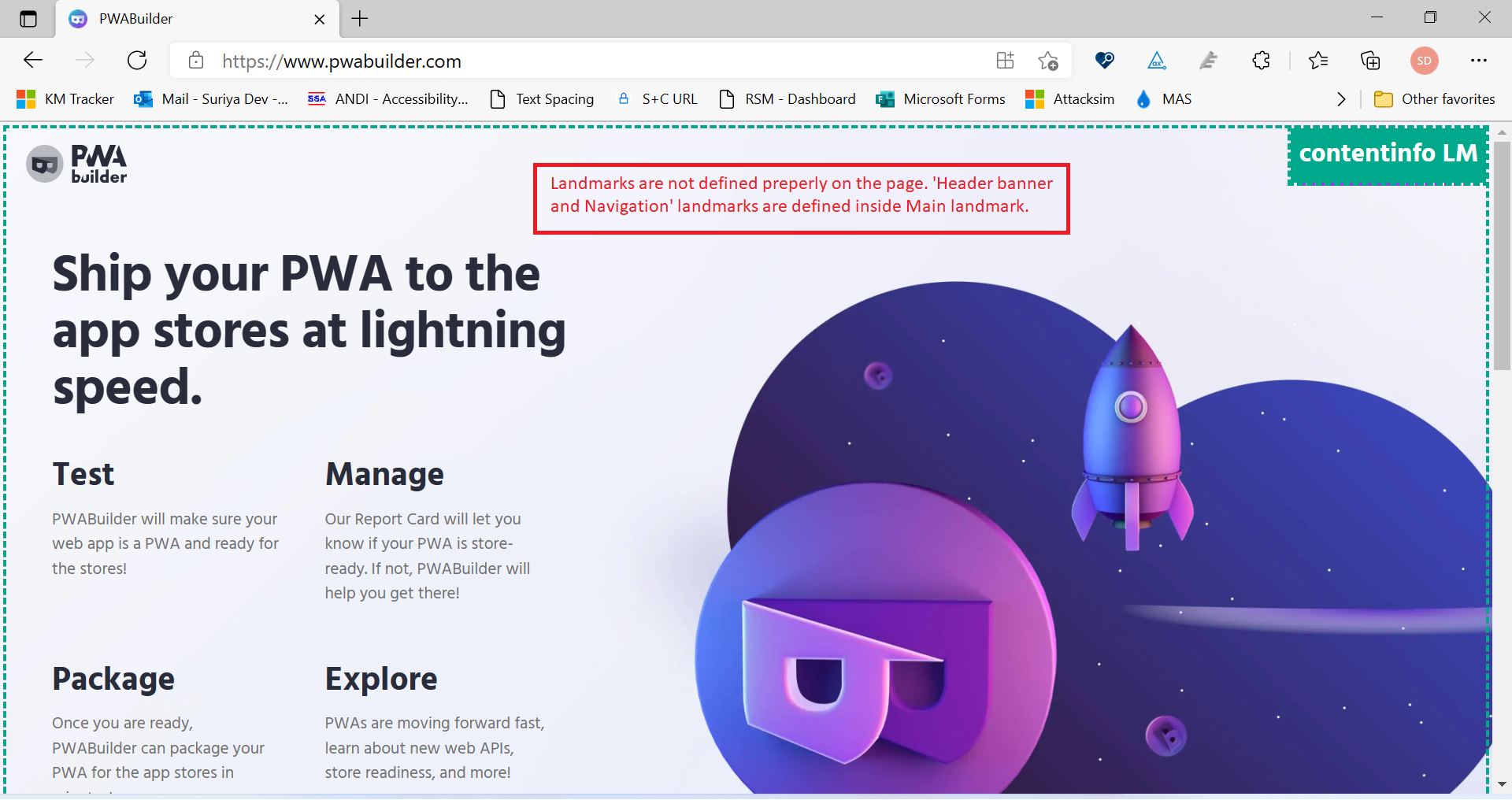Screen dimensions: 1512x800
Task: Open the RSM - Dashboard favorite
Action: click(786, 99)
